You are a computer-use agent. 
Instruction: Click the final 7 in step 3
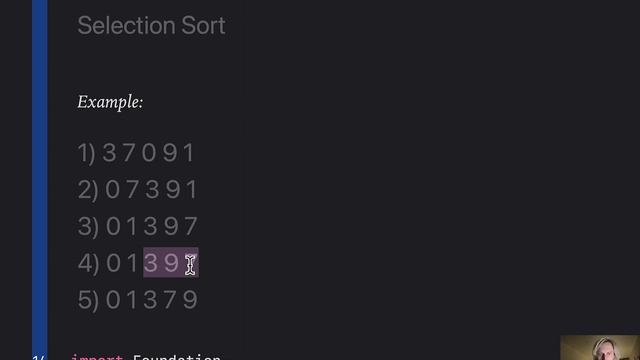(191, 226)
